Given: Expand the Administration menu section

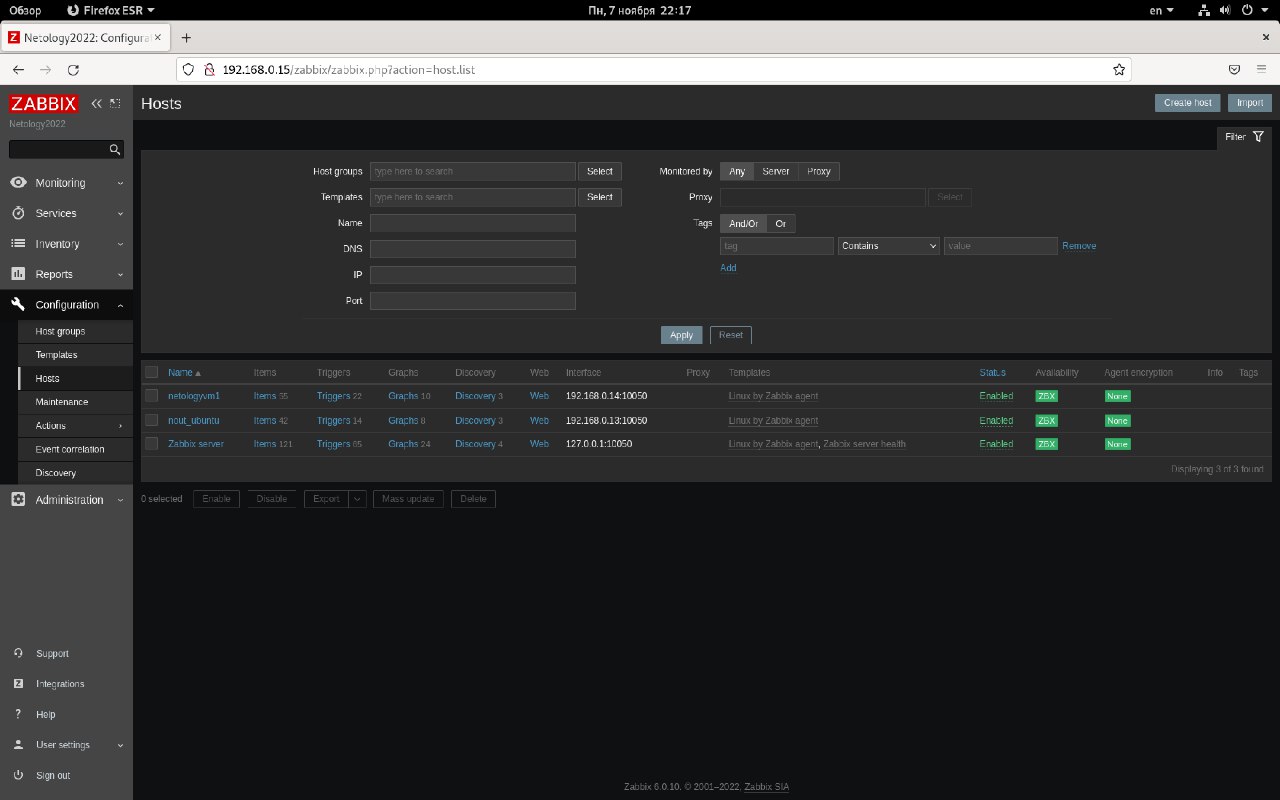Looking at the screenshot, I should click(x=120, y=500).
